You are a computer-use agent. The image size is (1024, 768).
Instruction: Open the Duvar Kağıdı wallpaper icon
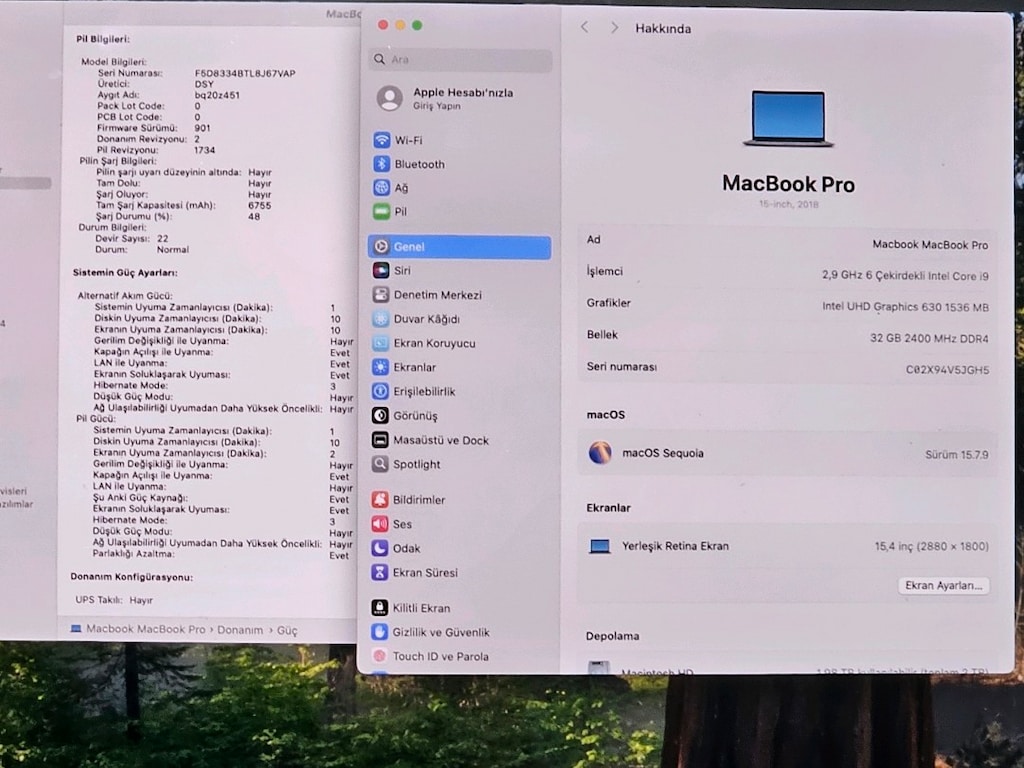(x=381, y=319)
